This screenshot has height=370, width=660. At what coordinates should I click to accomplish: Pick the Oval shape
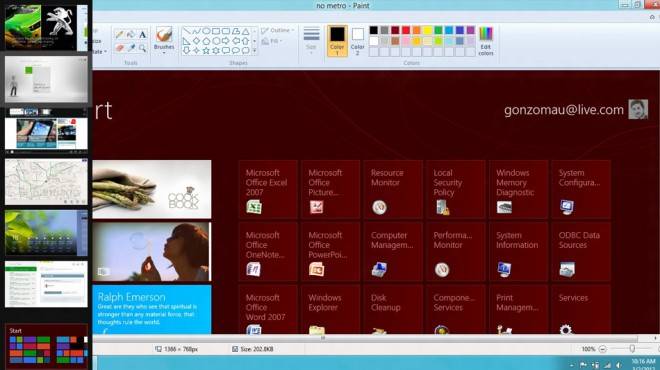206,32
